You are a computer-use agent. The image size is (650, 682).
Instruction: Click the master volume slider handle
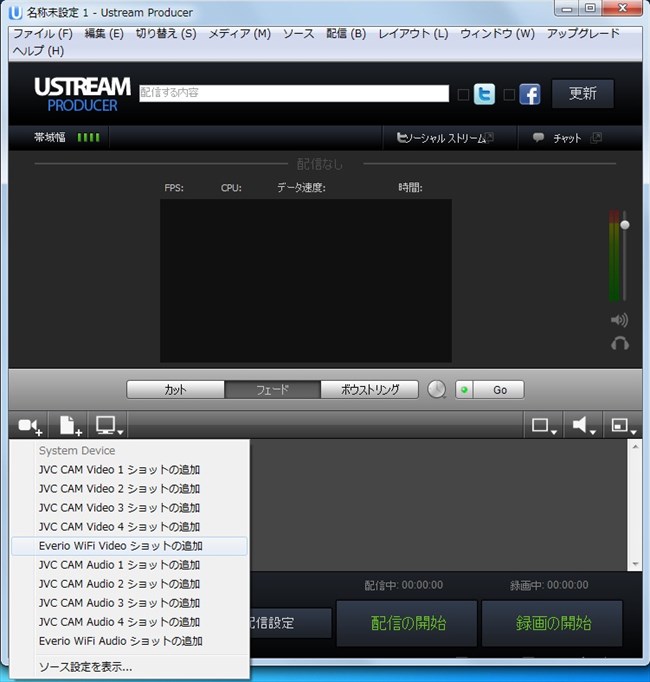pyautogui.click(x=624, y=225)
